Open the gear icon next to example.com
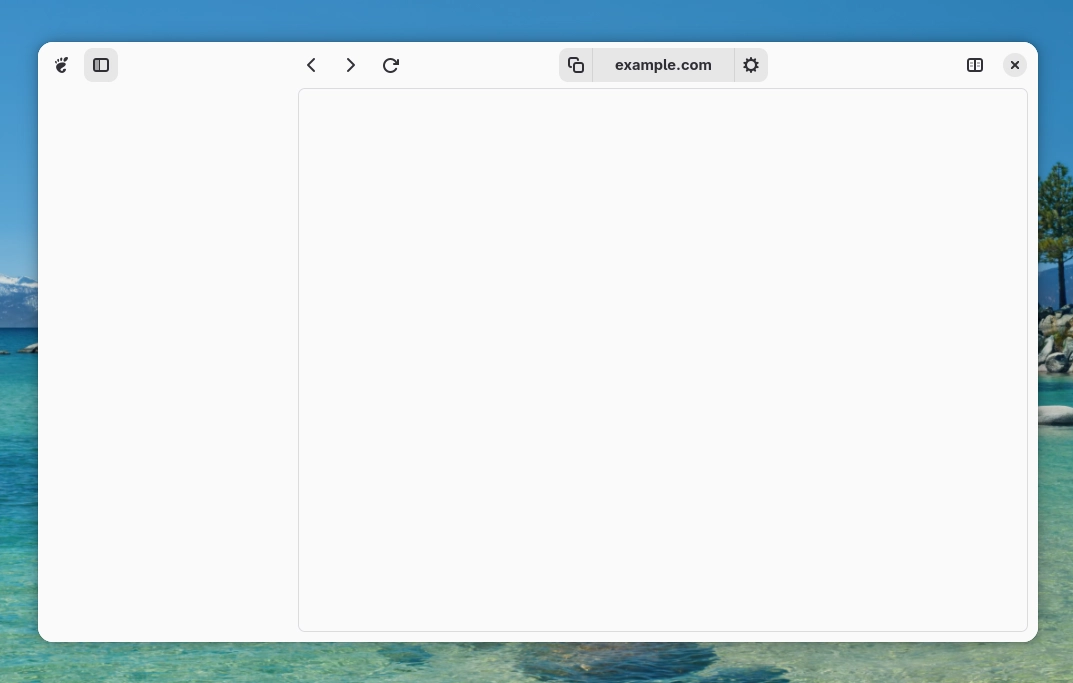Screen dimensions: 1073x683 [x=751, y=65]
